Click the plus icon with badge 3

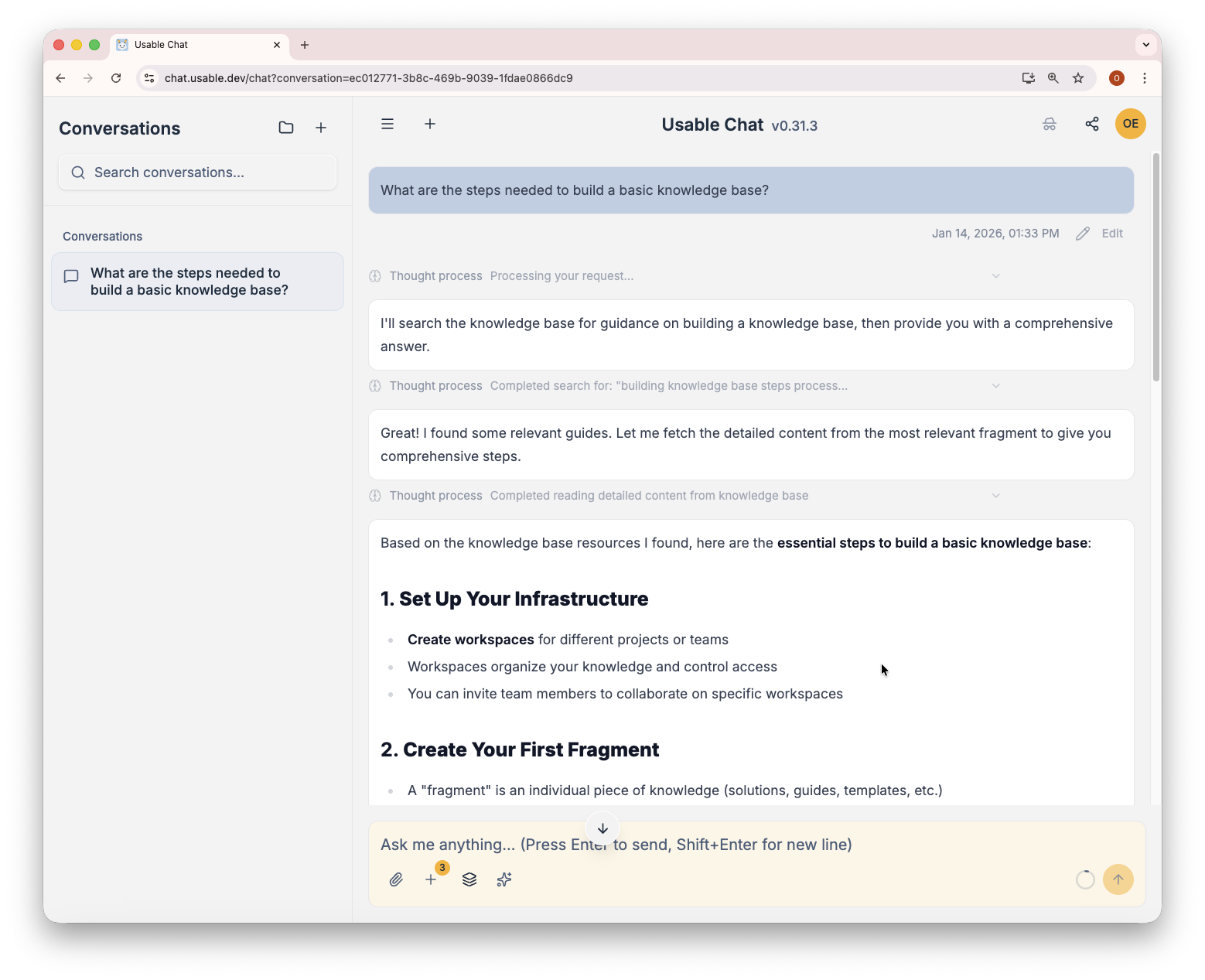click(431, 879)
